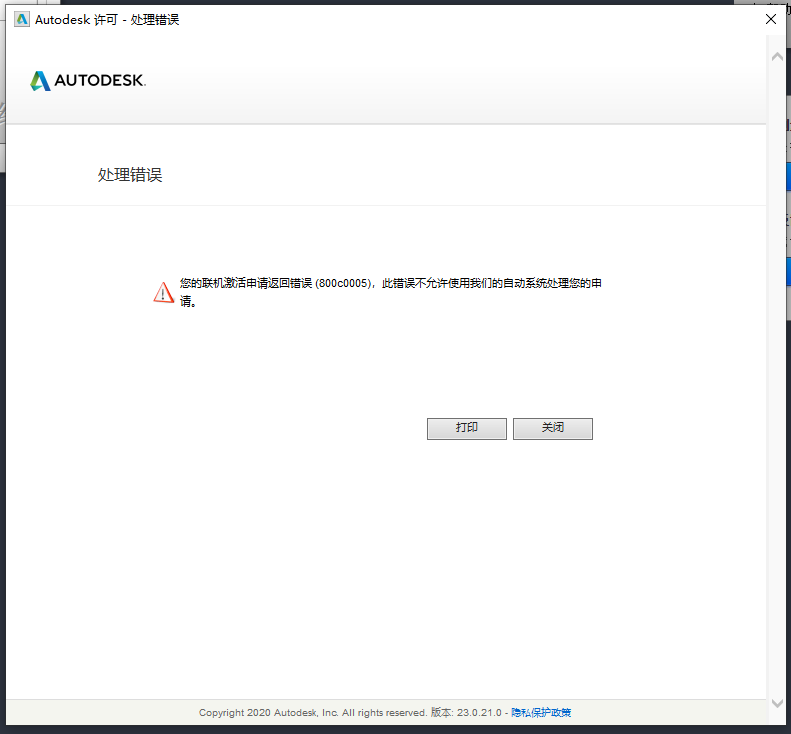Click the 处理错误 page heading
Viewport: 791px width, 734px height.
[x=130, y=175]
